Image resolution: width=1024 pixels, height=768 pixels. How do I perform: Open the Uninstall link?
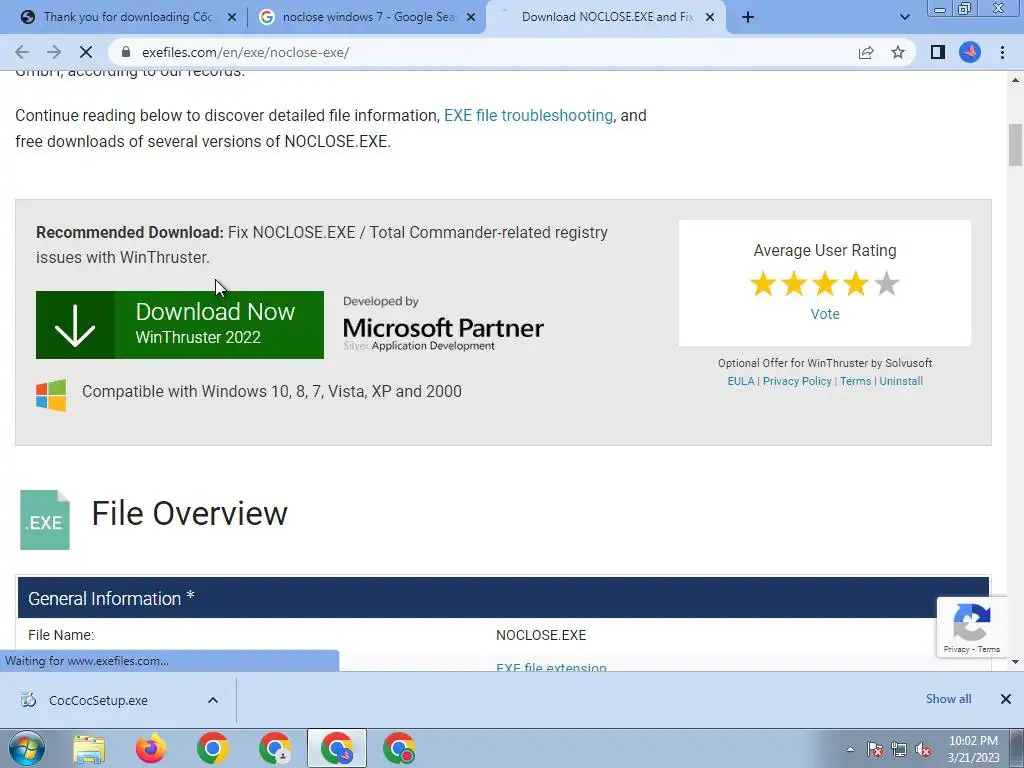(x=901, y=381)
